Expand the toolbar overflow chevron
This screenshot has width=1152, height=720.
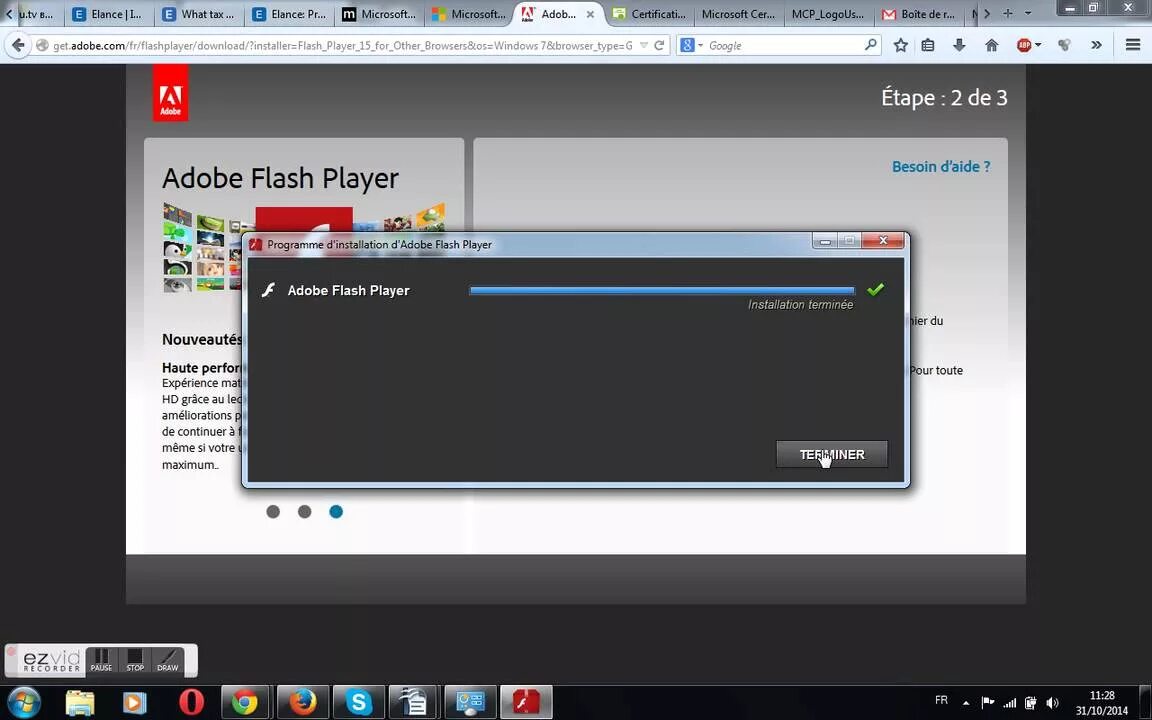1096,46
